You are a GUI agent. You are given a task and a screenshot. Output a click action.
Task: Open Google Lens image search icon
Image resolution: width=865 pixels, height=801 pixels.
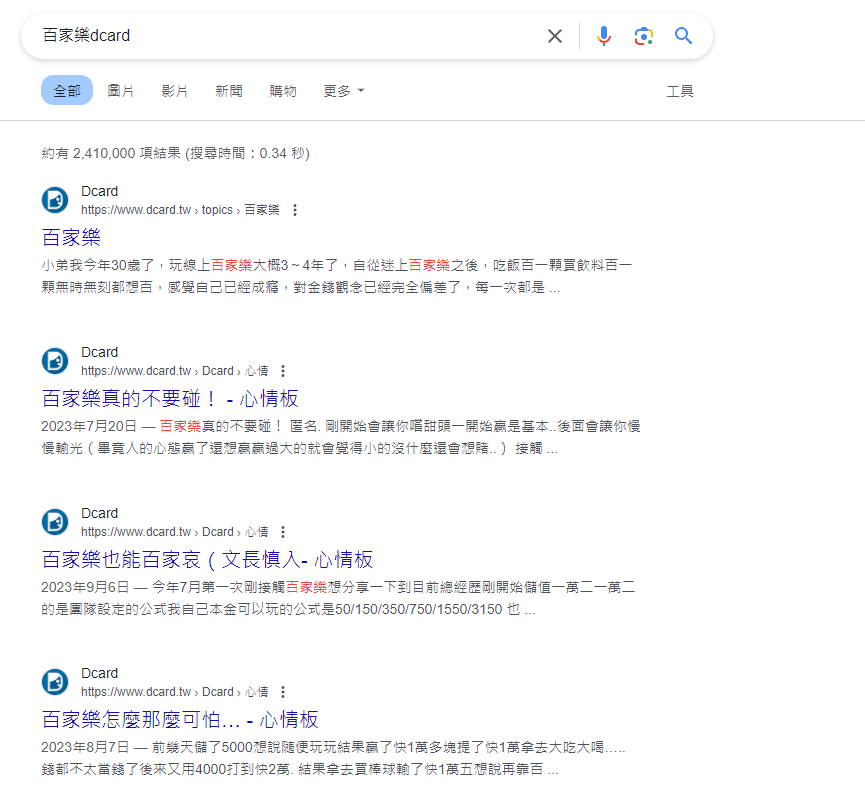tap(644, 36)
